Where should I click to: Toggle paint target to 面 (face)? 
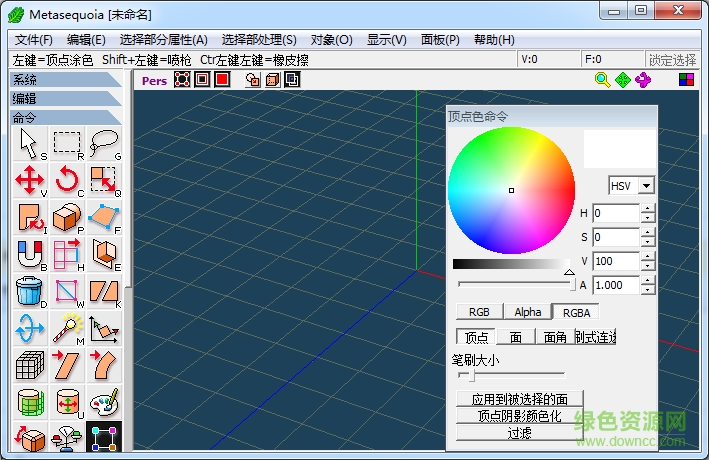click(x=516, y=337)
